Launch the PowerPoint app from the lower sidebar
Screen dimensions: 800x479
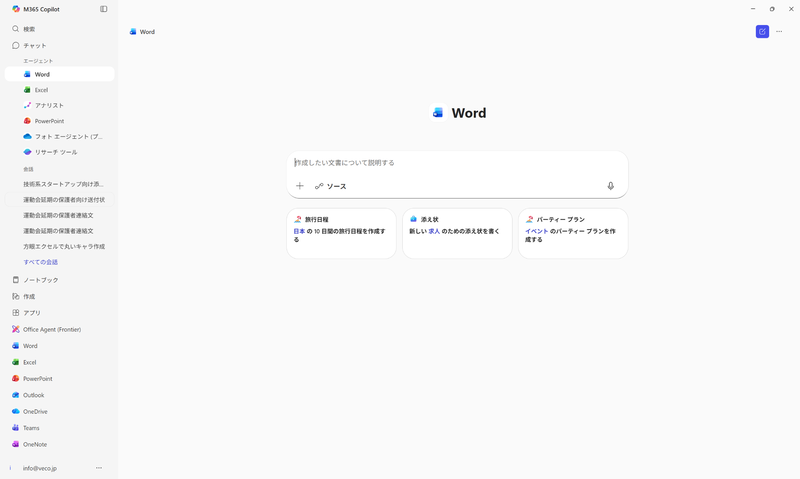(x=59, y=379)
